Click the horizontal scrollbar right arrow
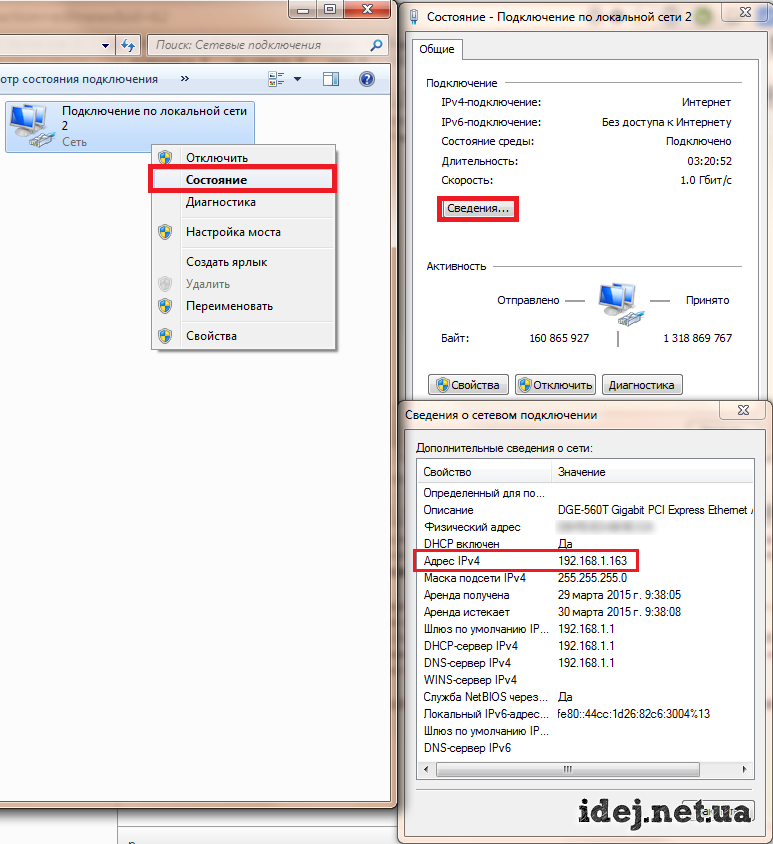 pos(744,769)
